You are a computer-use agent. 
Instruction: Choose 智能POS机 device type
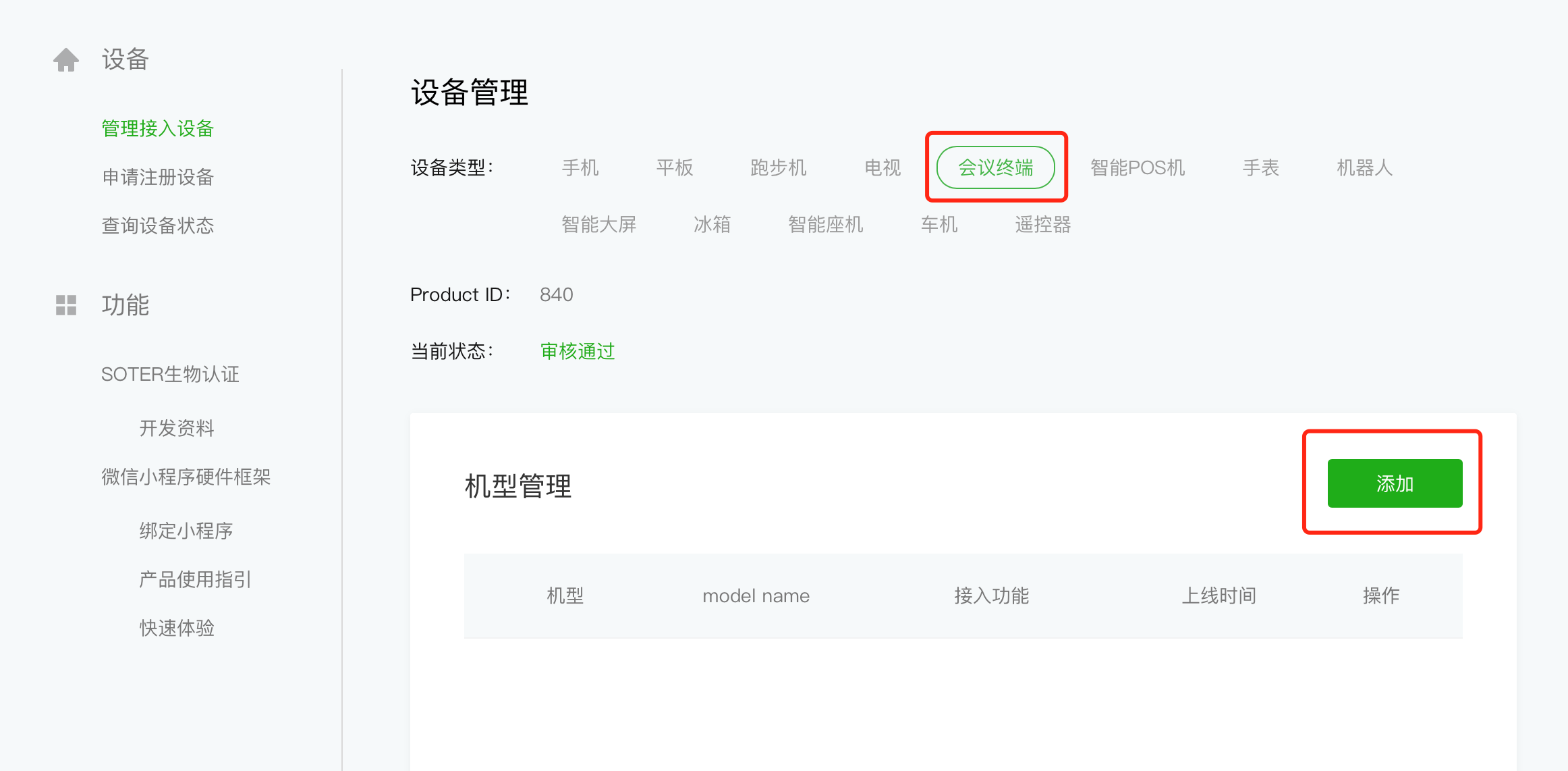1137,167
